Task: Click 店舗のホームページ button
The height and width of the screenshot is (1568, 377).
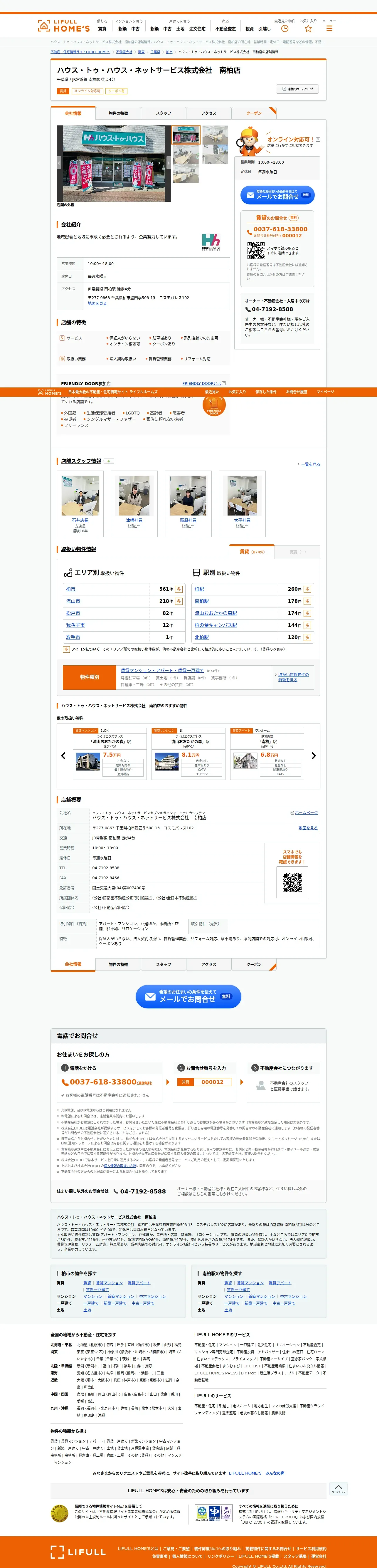Action: pos(297,89)
